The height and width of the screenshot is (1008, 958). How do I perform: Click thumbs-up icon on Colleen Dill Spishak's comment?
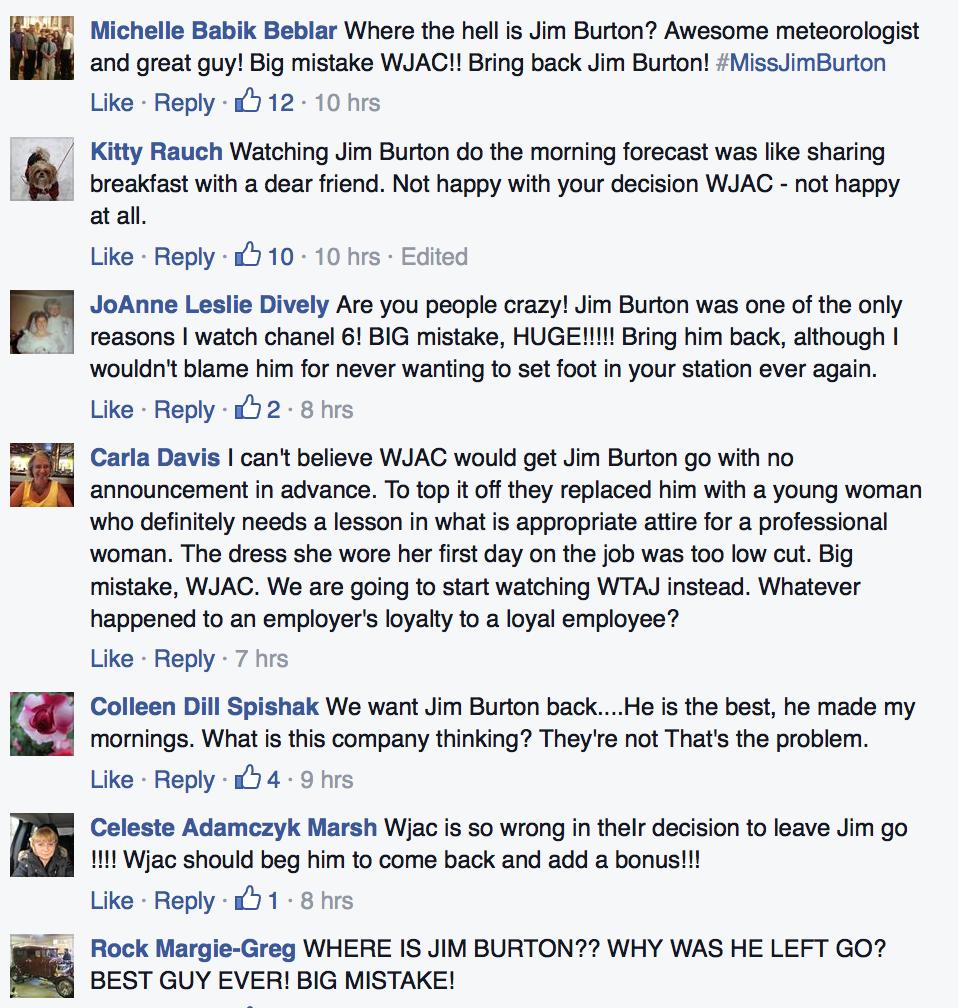click(x=248, y=778)
